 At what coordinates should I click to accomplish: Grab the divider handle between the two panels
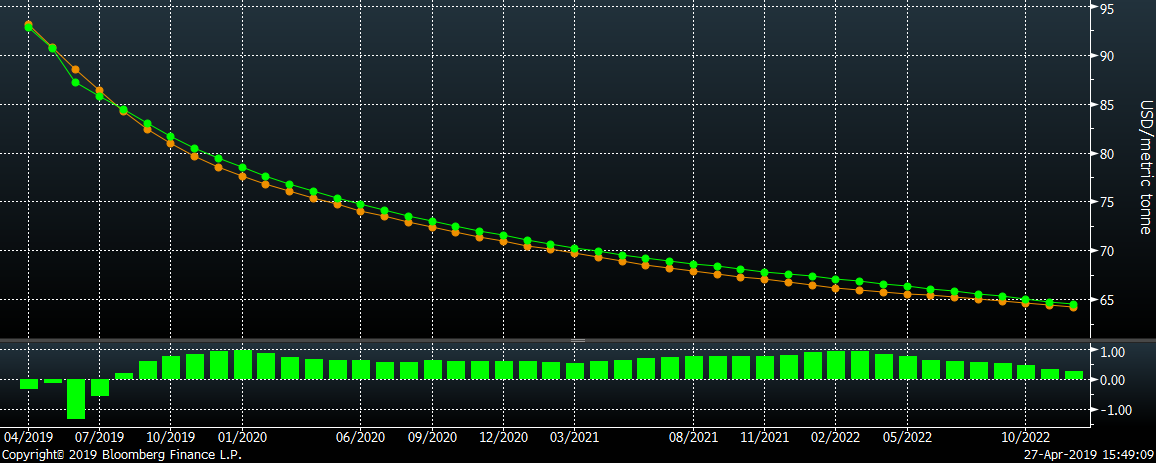[576, 341]
